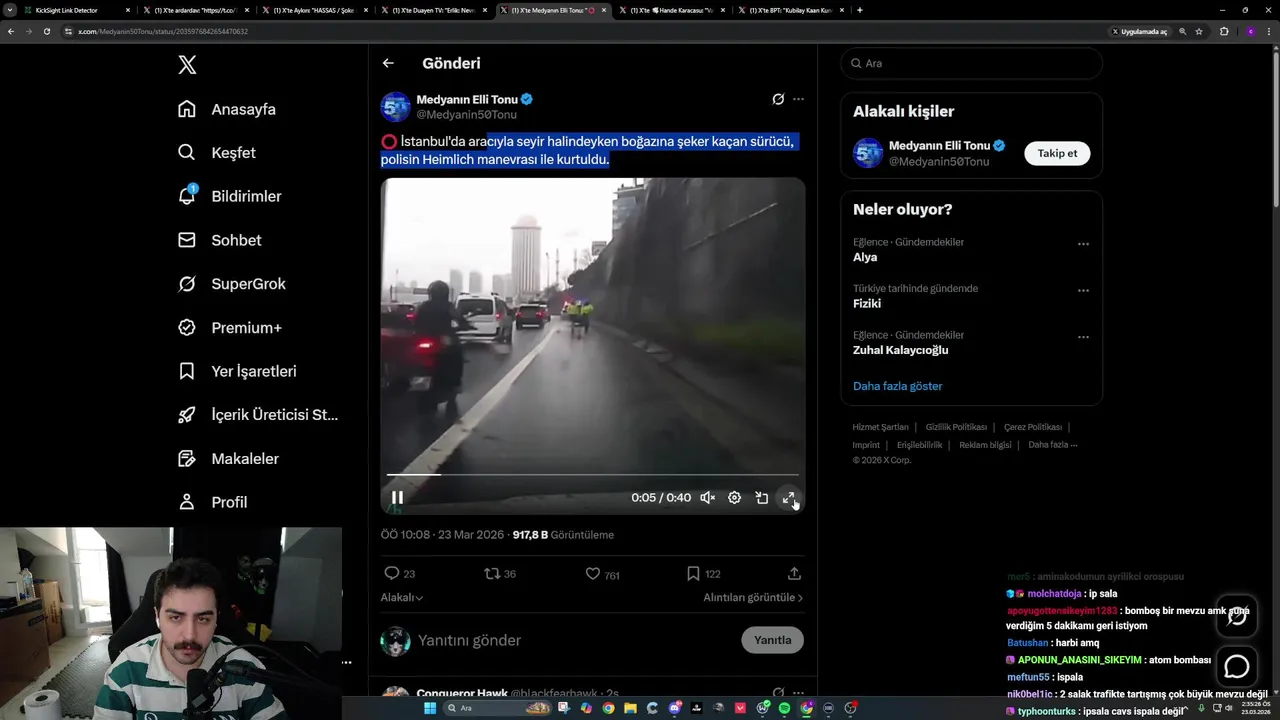
Task: Open Profil from sidebar
Action: [x=212, y=502]
